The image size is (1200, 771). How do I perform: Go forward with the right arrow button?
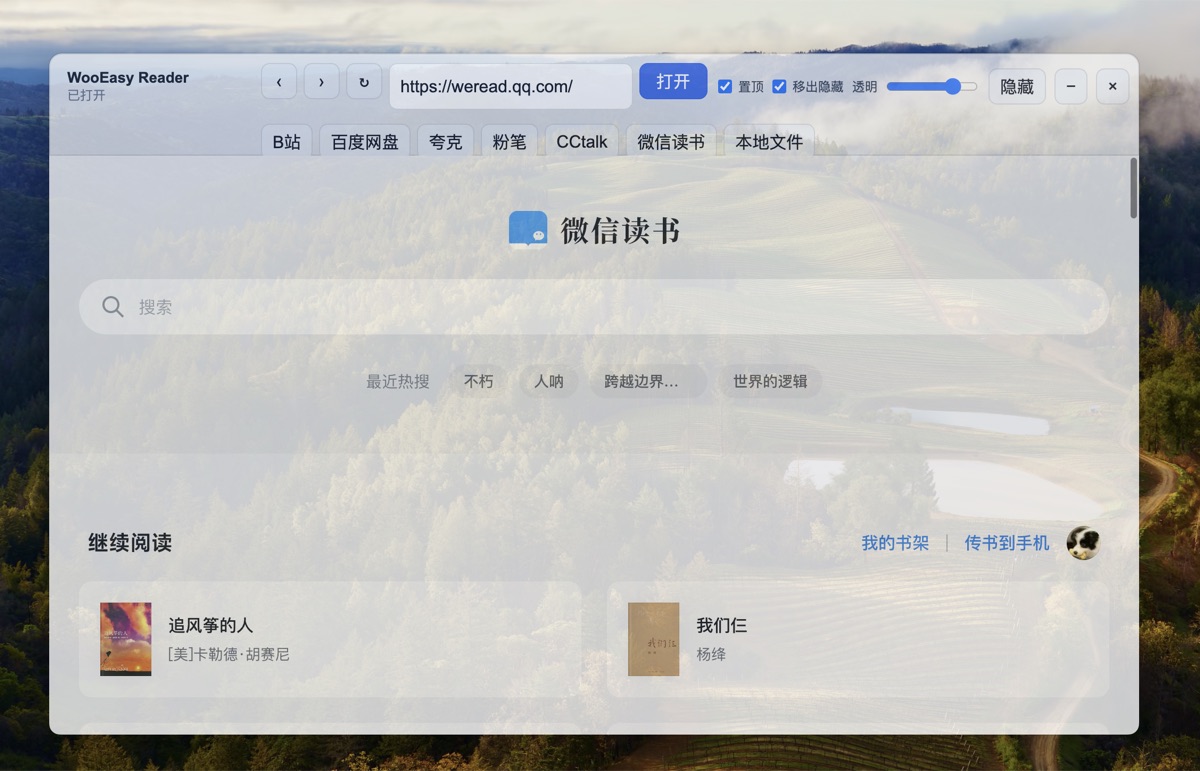(321, 82)
